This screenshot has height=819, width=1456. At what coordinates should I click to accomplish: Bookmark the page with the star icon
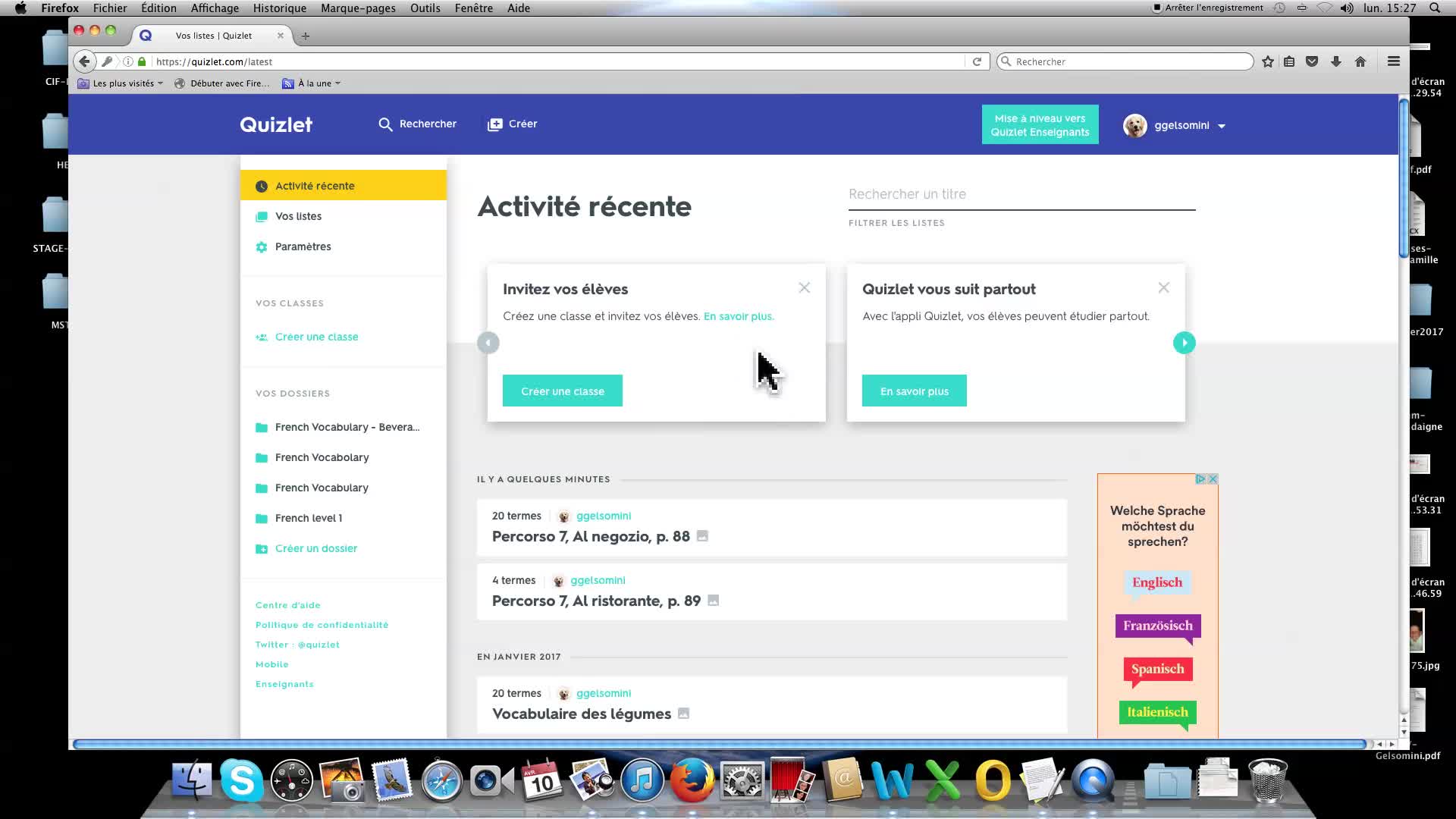pos(1268,61)
